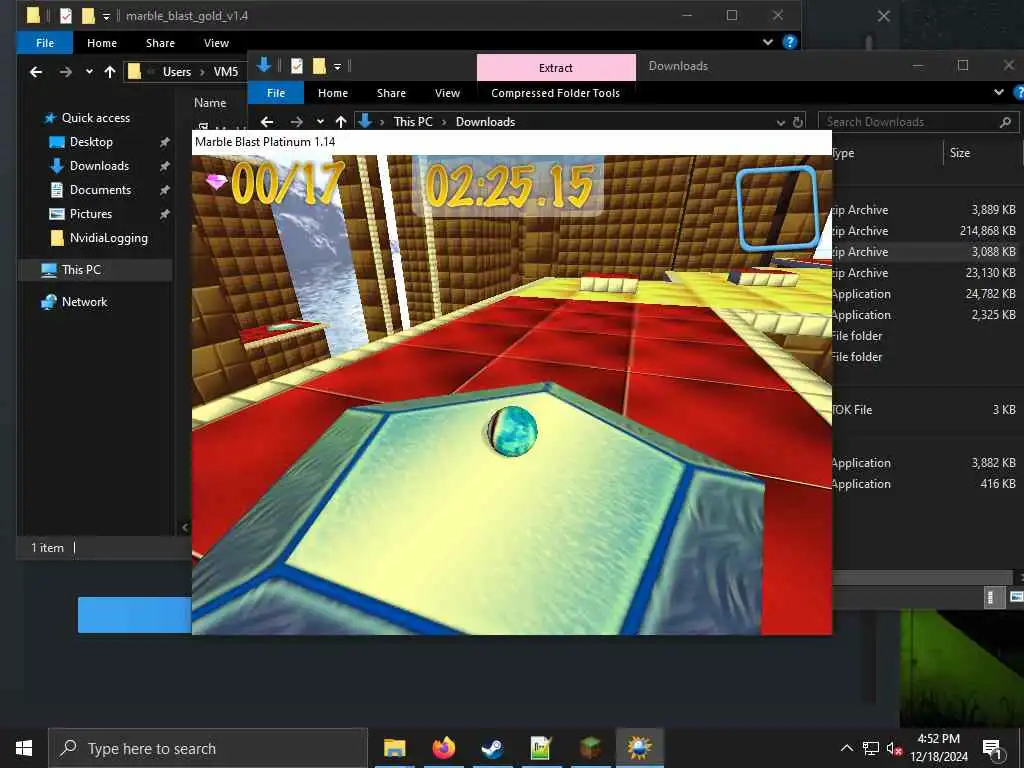The height and width of the screenshot is (768, 1024).
Task: Select the 24,782 KB Application row
Action: pos(925,294)
